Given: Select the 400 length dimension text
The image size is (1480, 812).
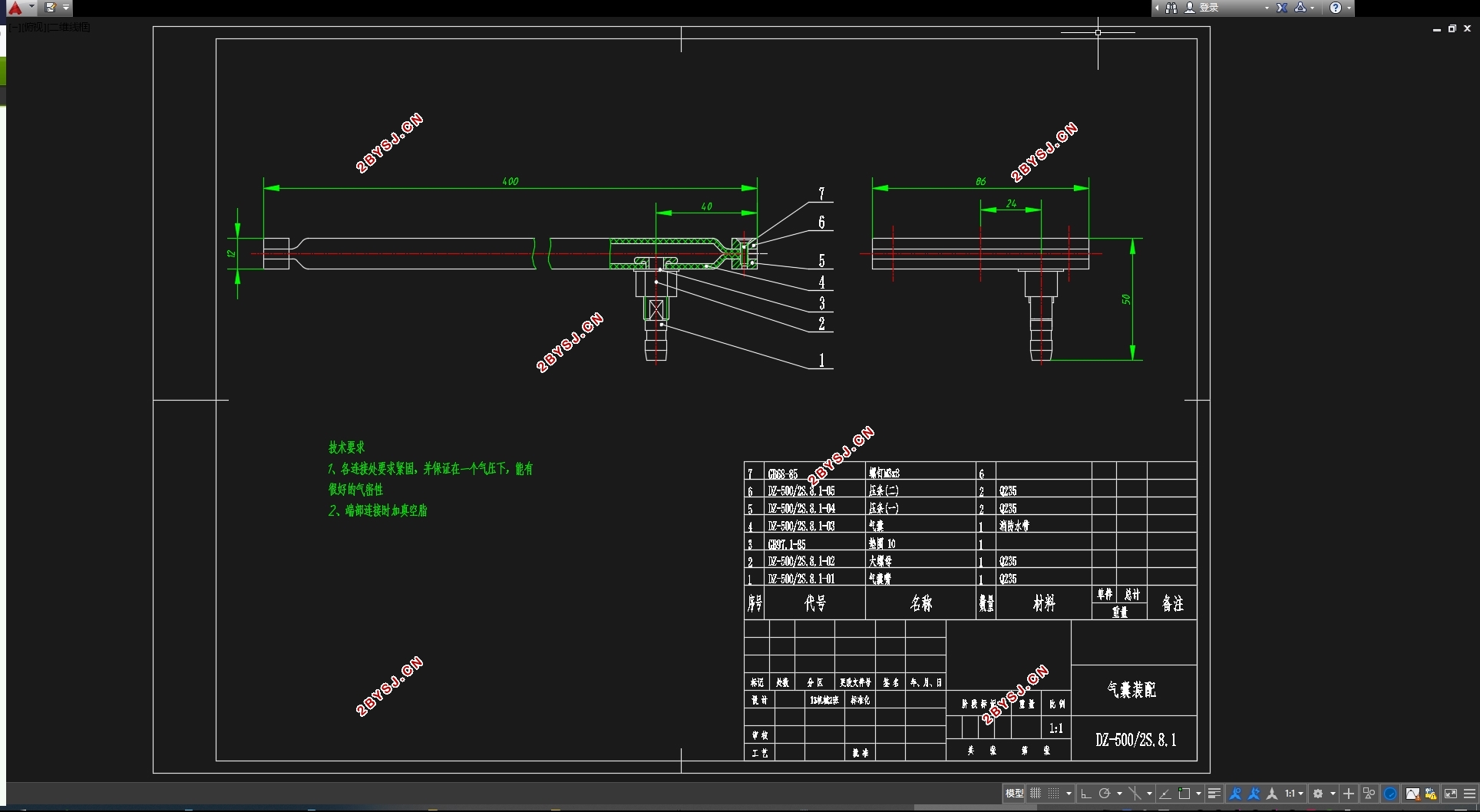Looking at the screenshot, I should (x=510, y=181).
